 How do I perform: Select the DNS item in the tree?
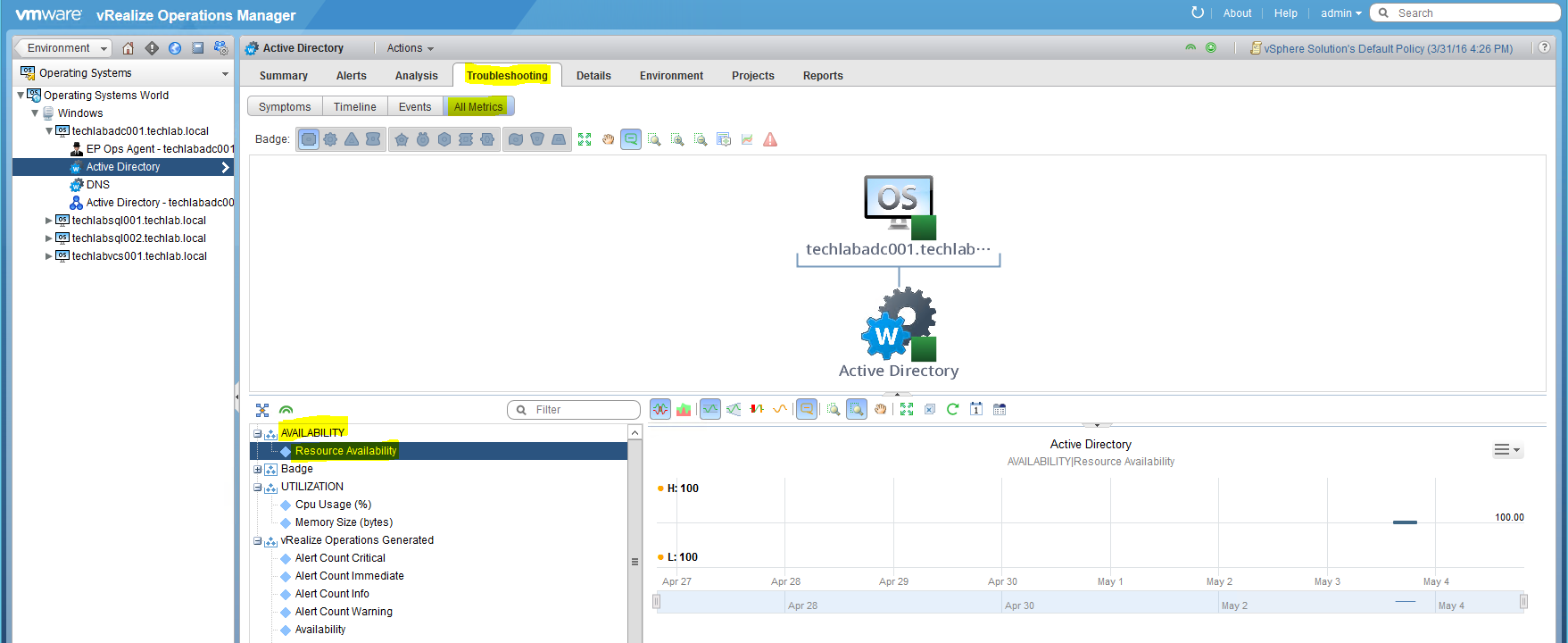tap(98, 185)
